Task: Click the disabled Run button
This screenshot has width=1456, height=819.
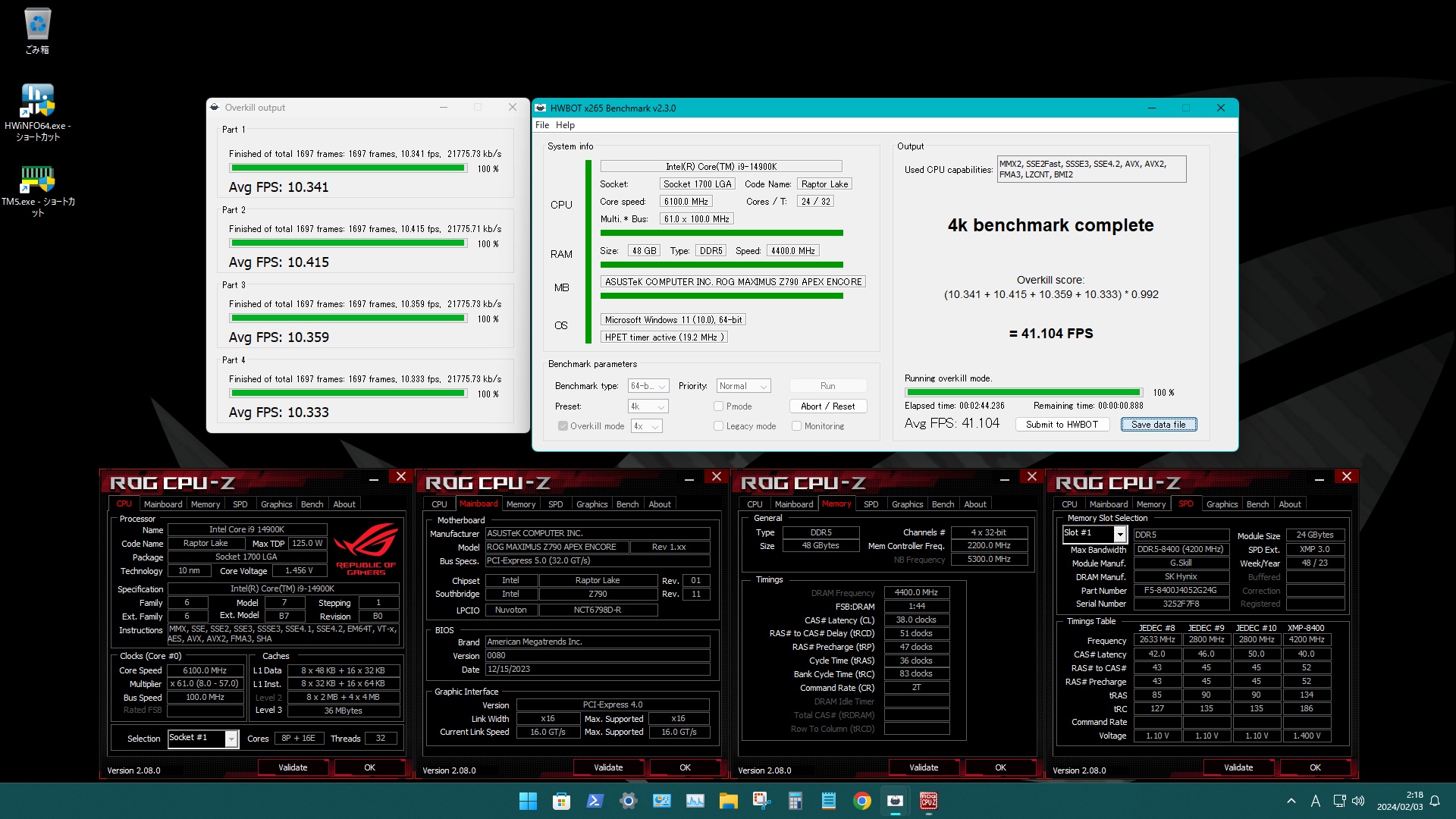Action: coord(827,386)
